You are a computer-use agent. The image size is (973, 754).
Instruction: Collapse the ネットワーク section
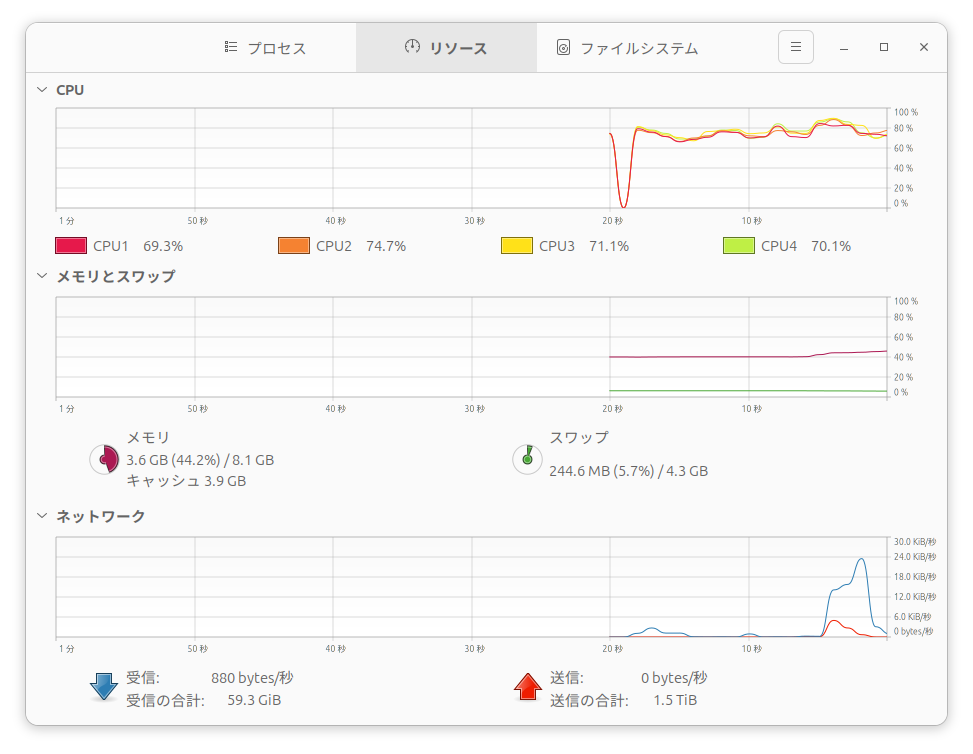42,516
